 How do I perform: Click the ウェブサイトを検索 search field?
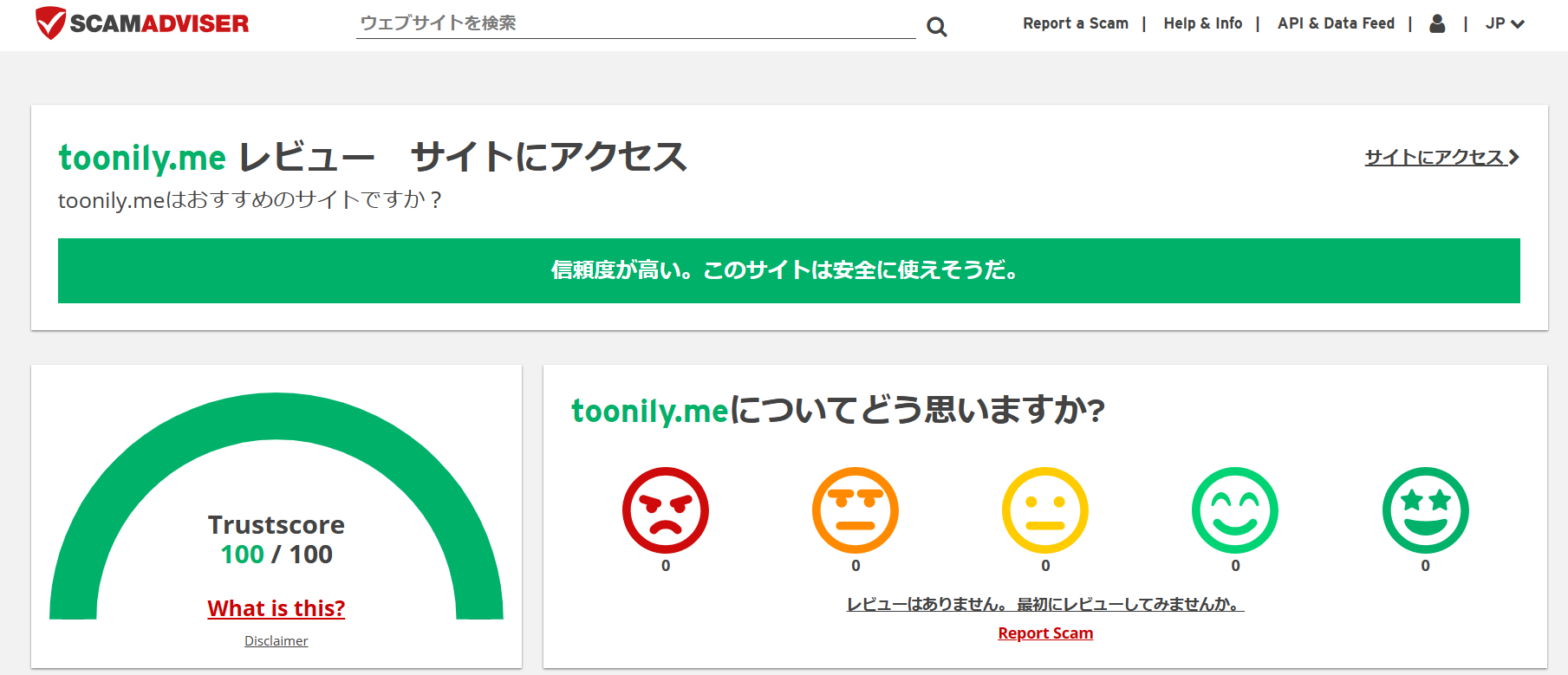coord(636,23)
